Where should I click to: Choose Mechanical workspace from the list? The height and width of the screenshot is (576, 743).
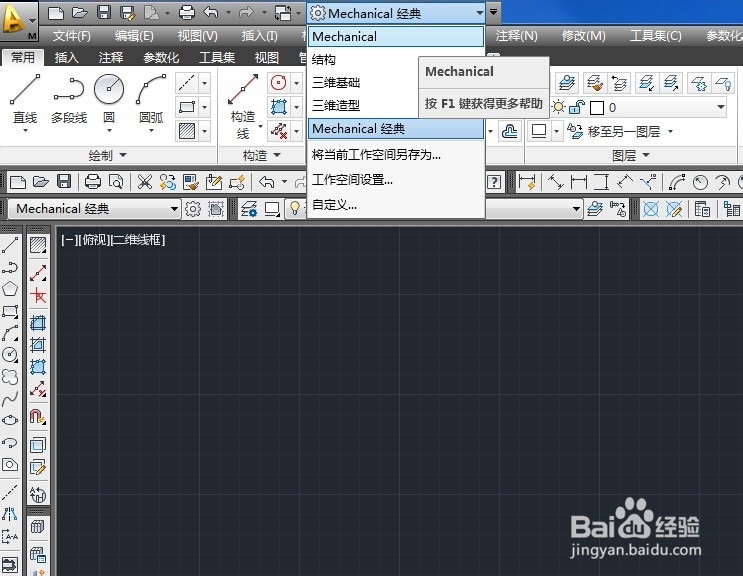[396, 36]
